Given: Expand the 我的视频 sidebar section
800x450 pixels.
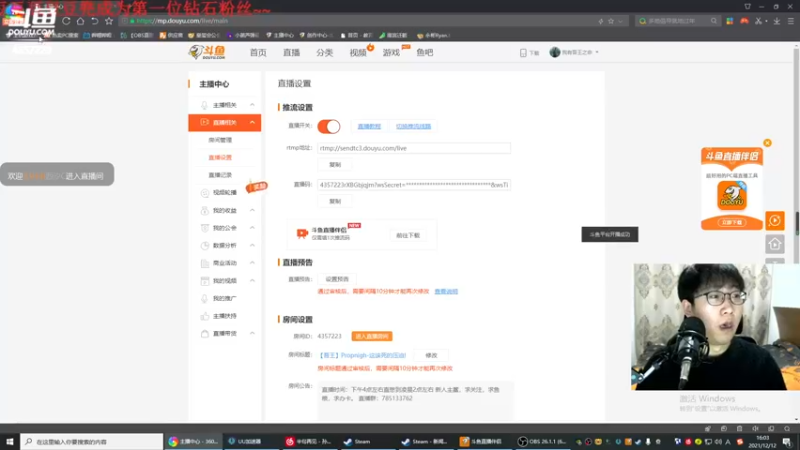Looking at the screenshot, I should click(x=252, y=281).
